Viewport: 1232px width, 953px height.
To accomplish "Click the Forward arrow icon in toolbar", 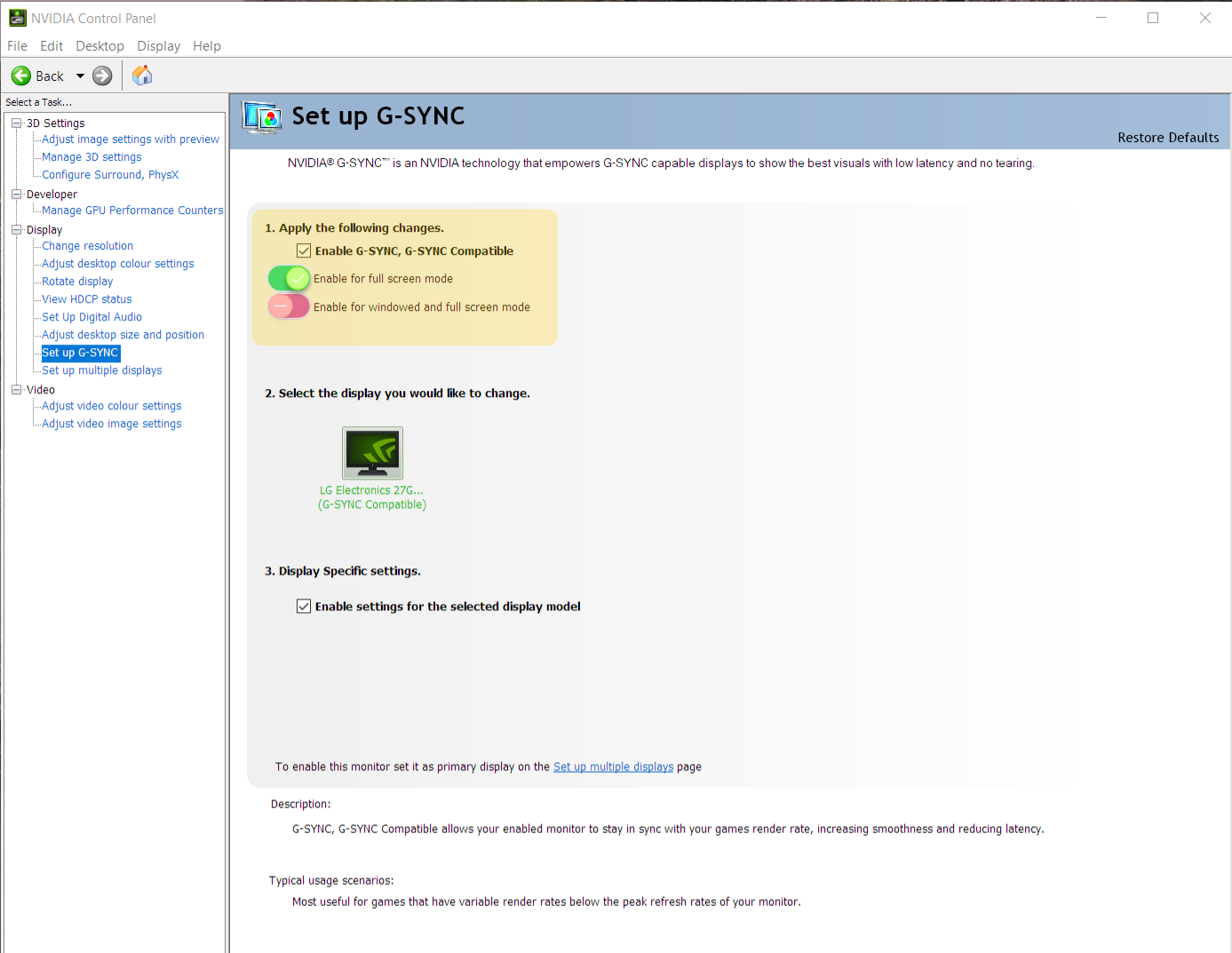I will pyautogui.click(x=103, y=75).
